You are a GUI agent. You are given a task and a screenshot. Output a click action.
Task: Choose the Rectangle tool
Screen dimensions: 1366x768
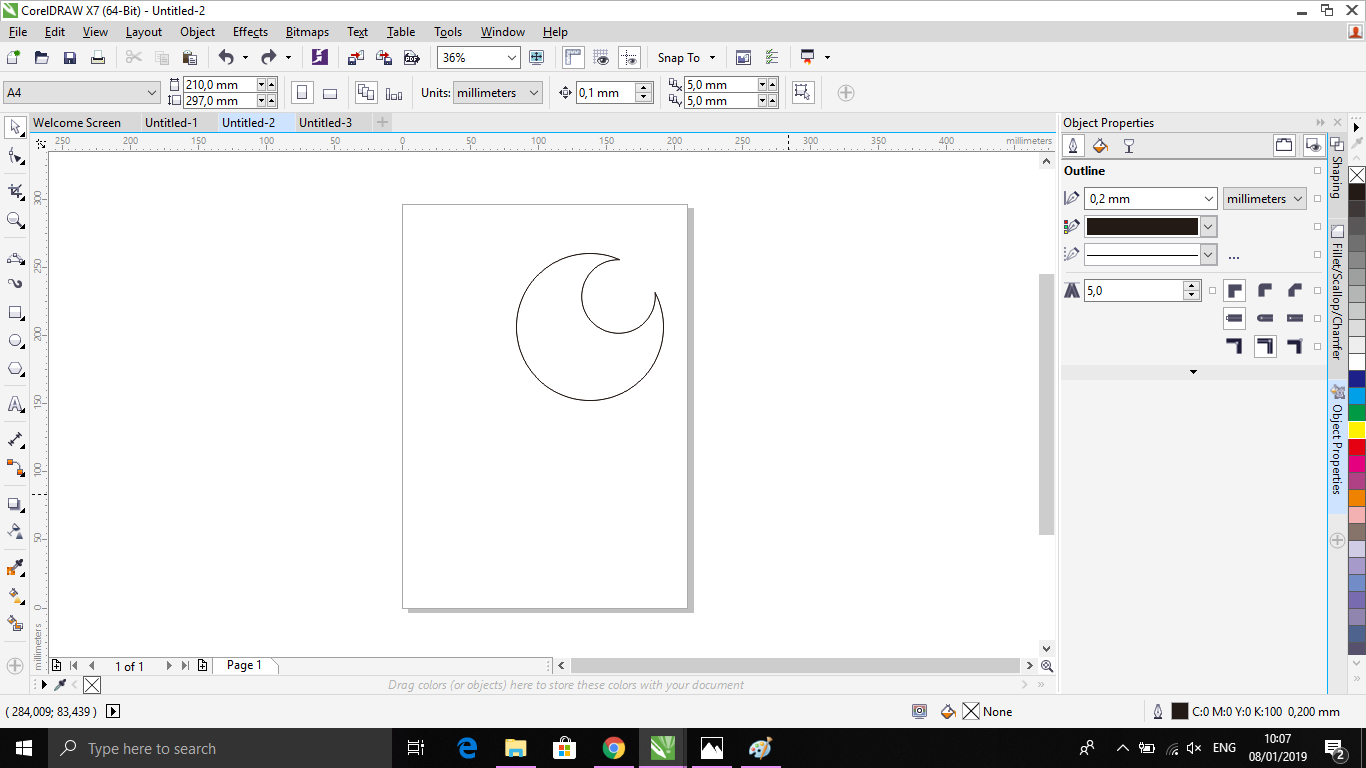click(x=15, y=313)
